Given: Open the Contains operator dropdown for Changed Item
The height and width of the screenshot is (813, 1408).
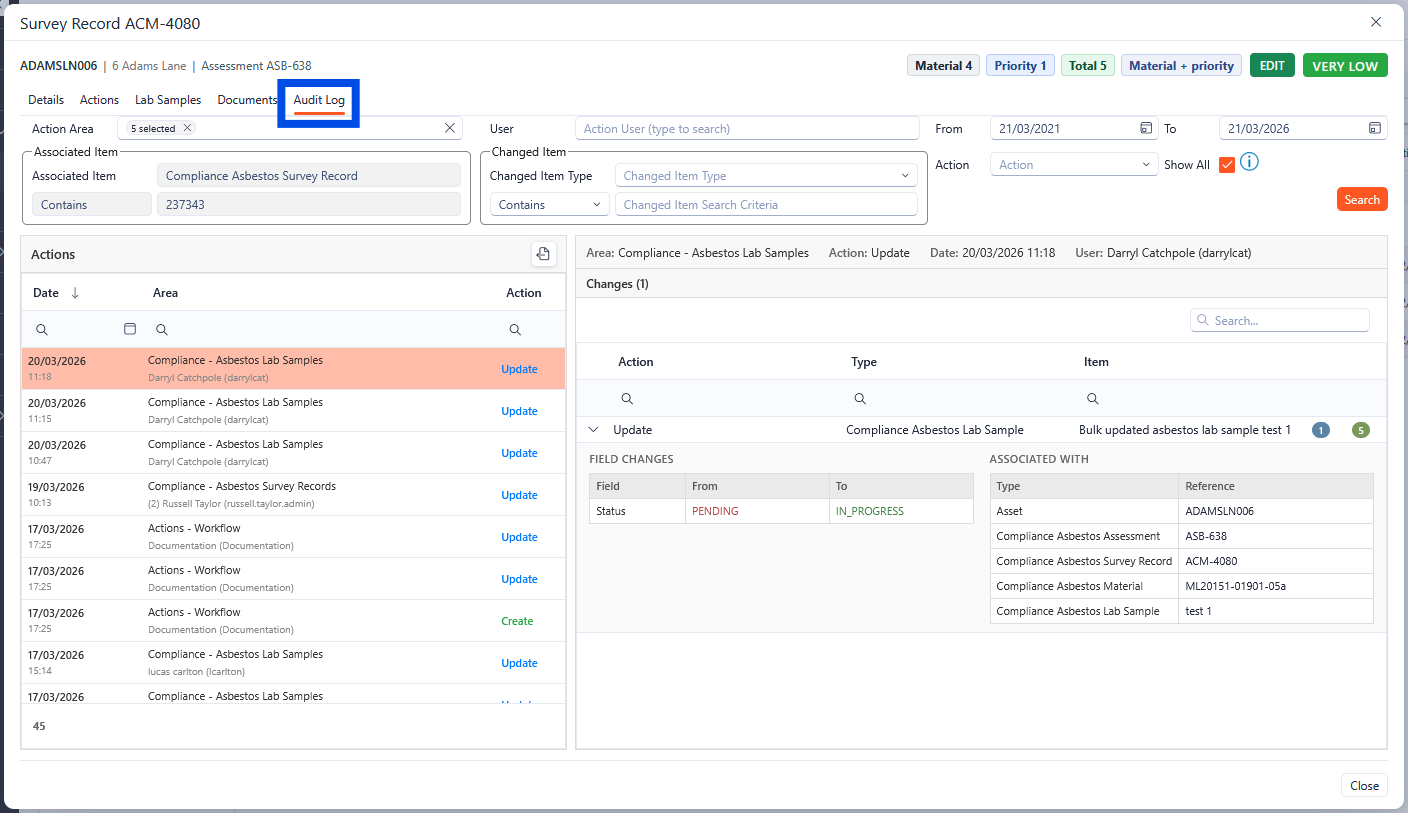Looking at the screenshot, I should tap(549, 205).
